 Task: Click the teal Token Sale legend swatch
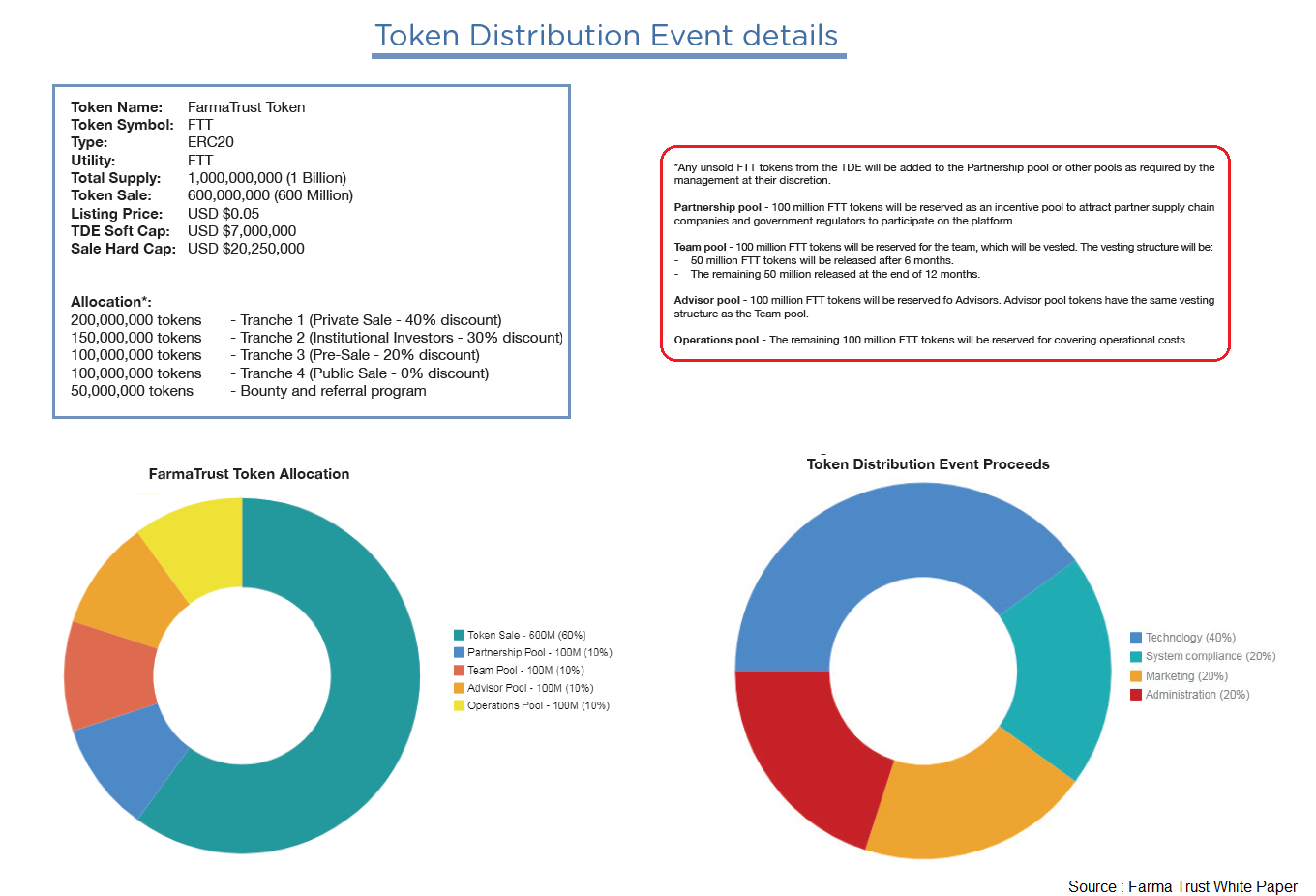459,635
